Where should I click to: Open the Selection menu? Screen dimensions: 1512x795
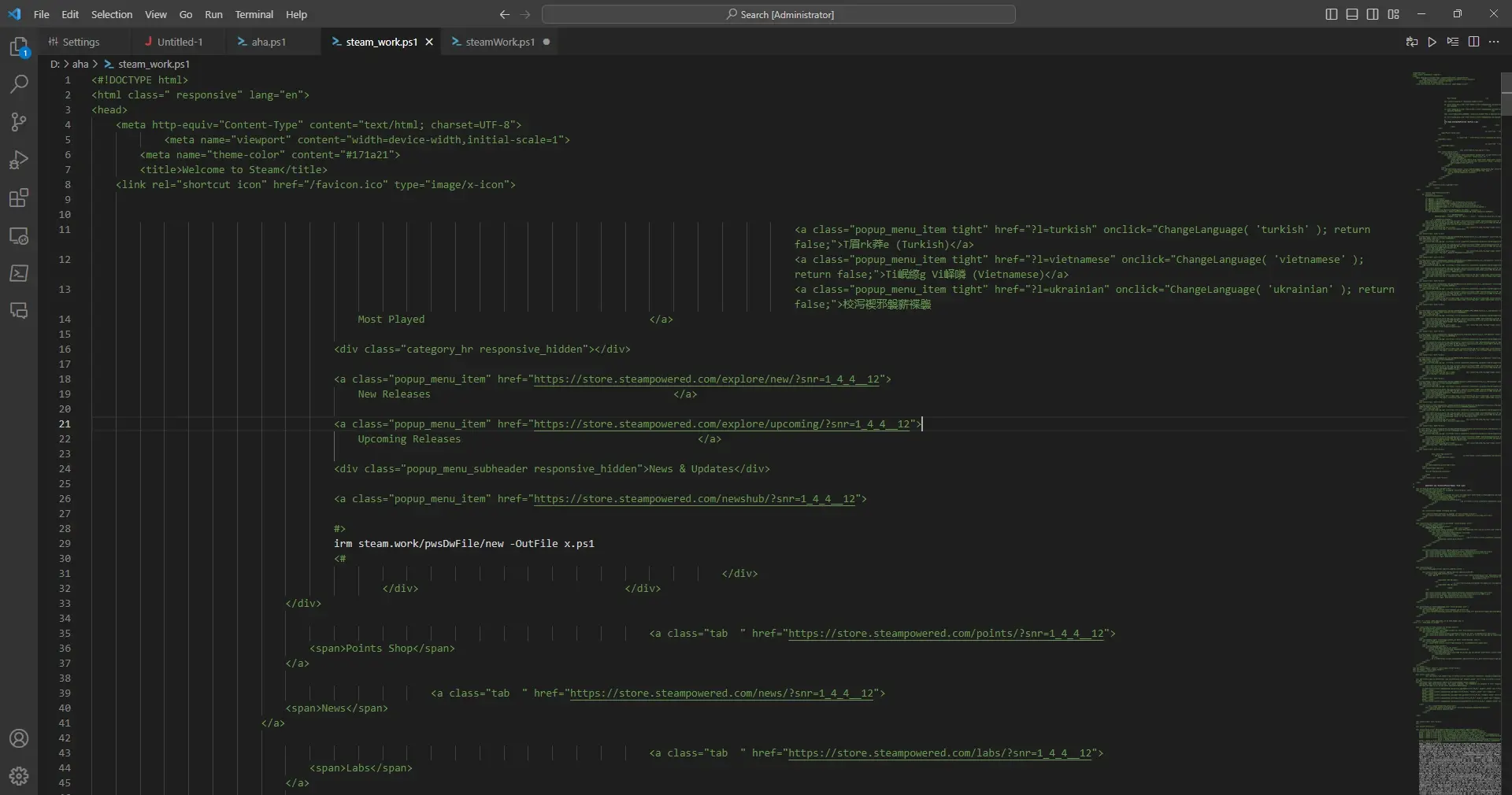click(112, 14)
